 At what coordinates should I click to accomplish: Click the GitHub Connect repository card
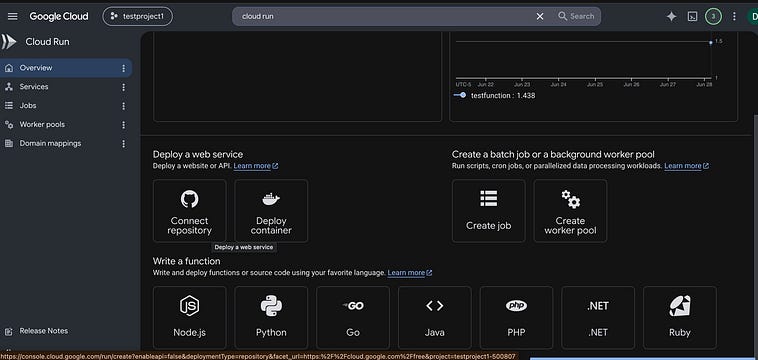click(x=190, y=211)
